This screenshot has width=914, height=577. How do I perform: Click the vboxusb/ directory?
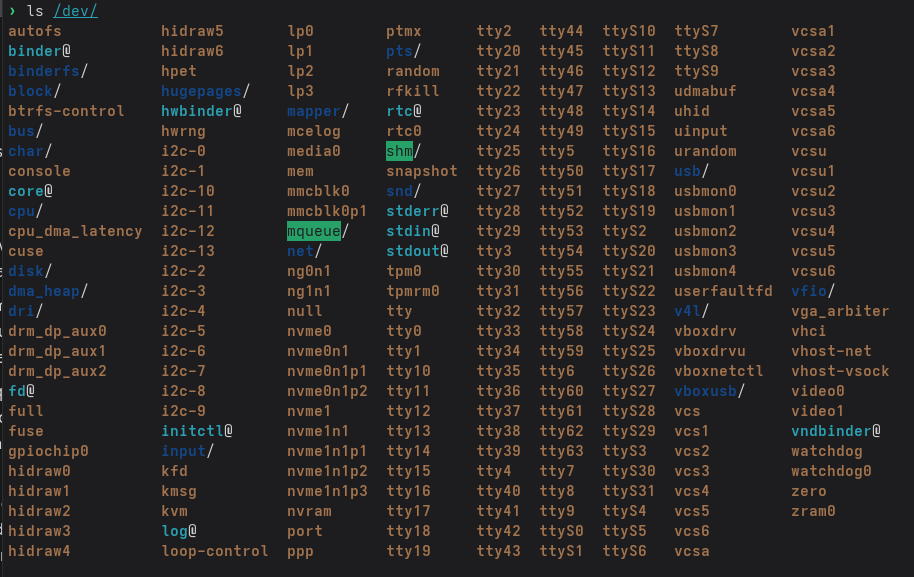point(710,391)
